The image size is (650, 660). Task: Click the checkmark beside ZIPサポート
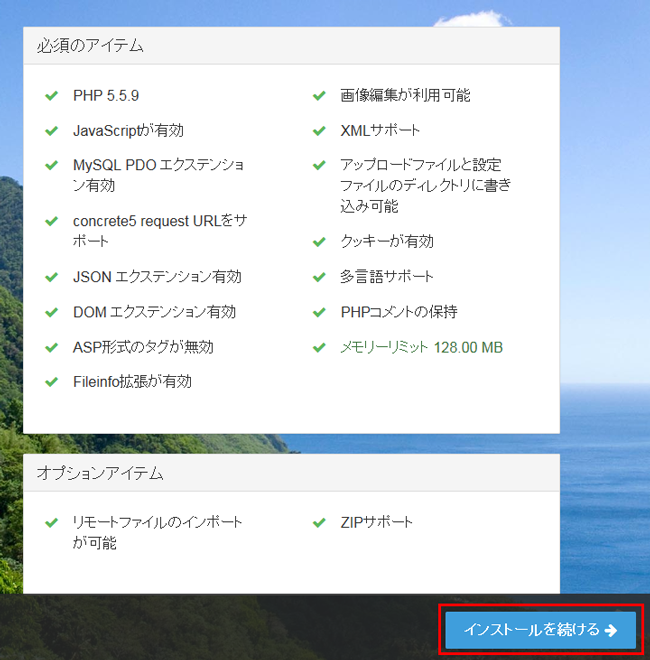point(319,523)
